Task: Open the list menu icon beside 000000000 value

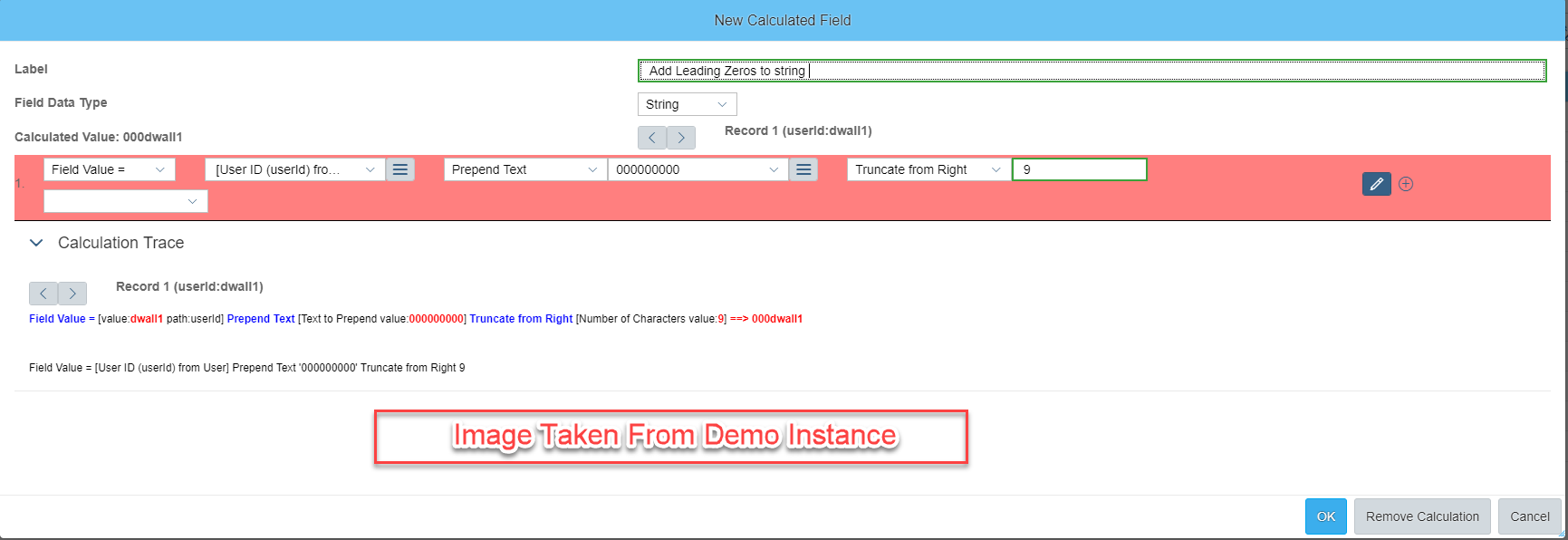Action: 803,169
